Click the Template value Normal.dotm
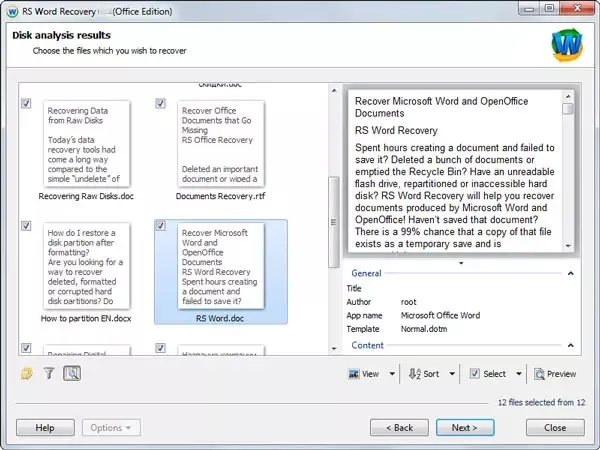 click(x=424, y=329)
